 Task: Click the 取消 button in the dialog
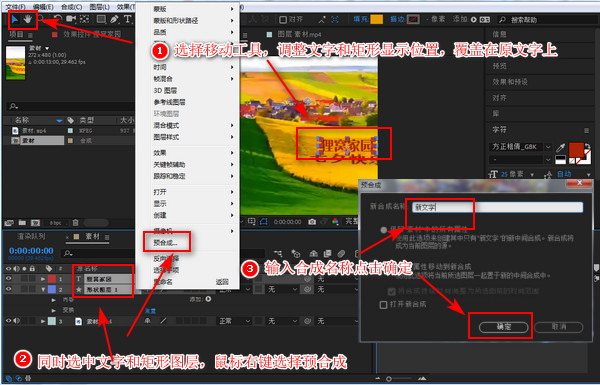click(x=559, y=327)
